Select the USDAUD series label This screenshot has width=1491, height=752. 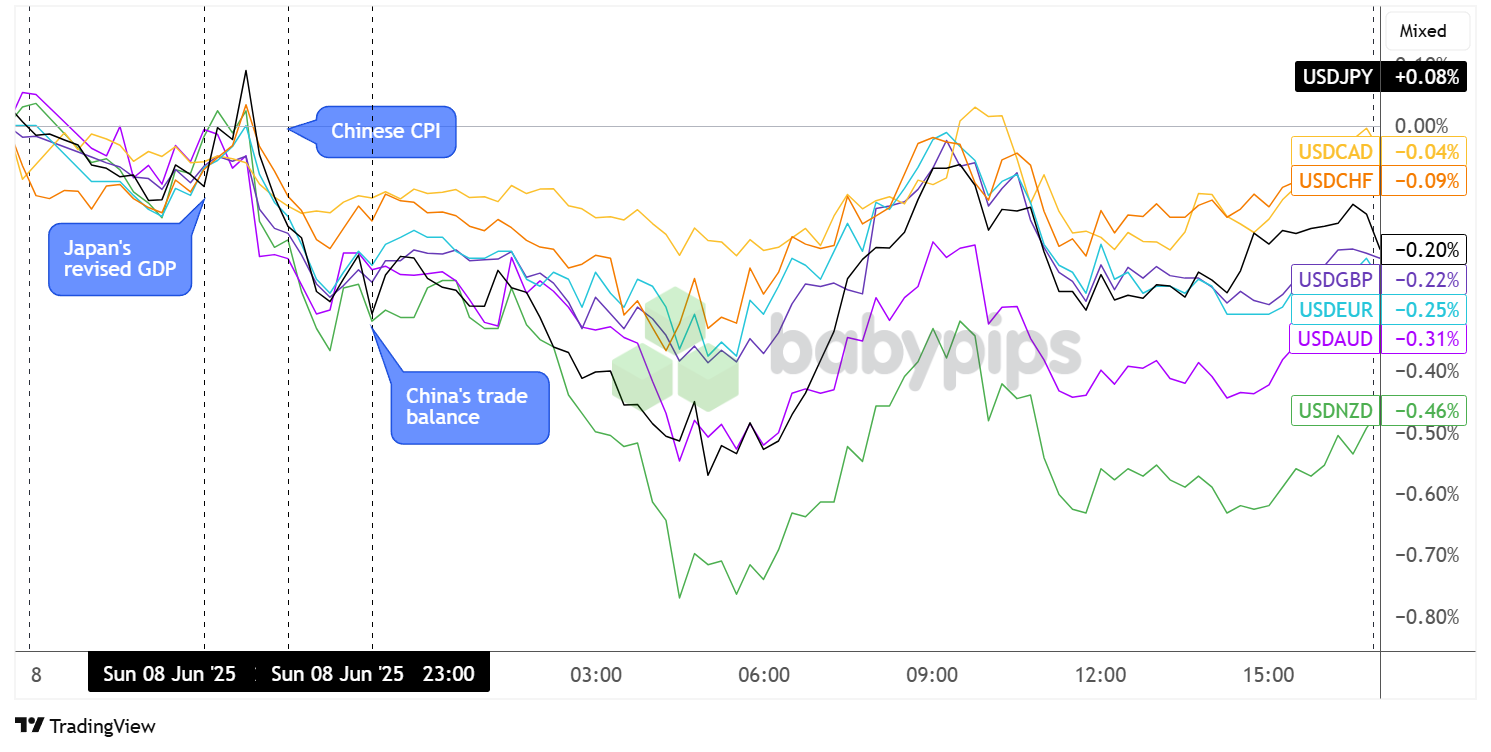click(1336, 339)
